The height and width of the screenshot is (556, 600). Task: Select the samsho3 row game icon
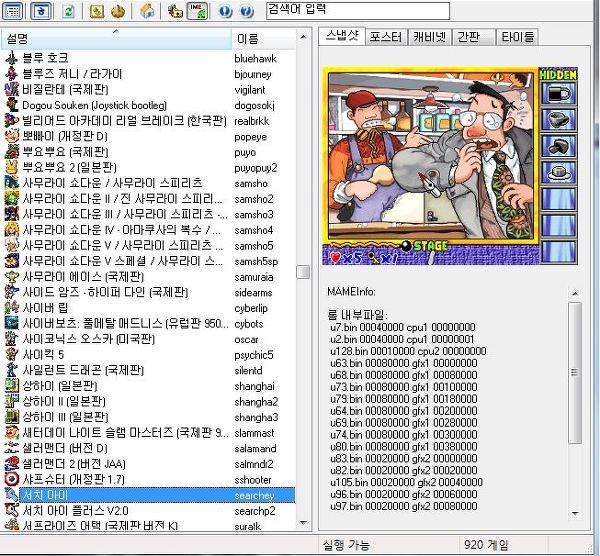point(11,214)
